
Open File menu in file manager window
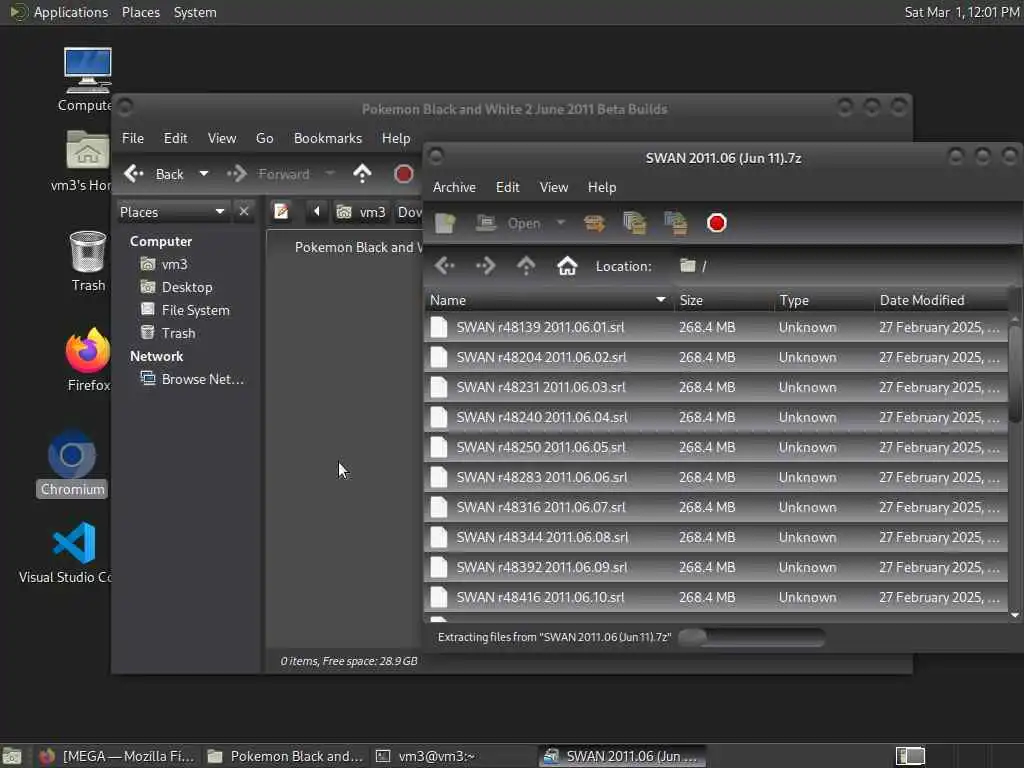[x=133, y=138]
